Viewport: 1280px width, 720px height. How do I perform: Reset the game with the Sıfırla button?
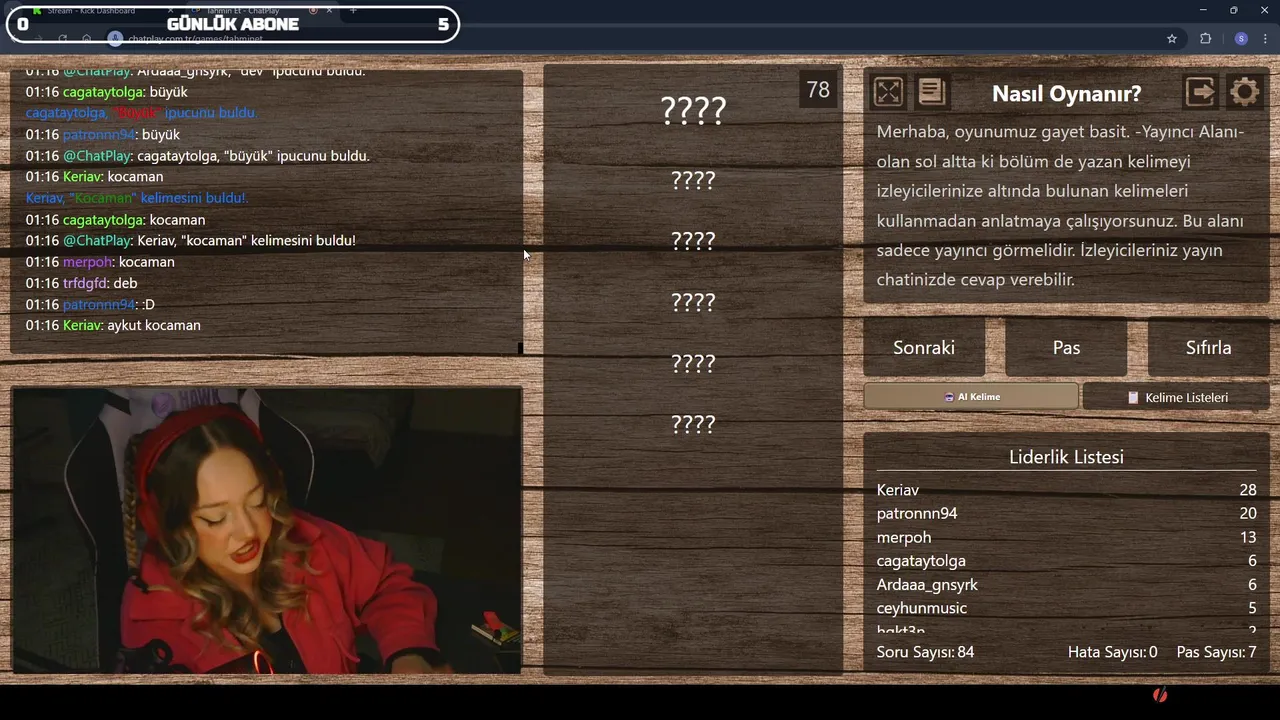tap(1208, 347)
